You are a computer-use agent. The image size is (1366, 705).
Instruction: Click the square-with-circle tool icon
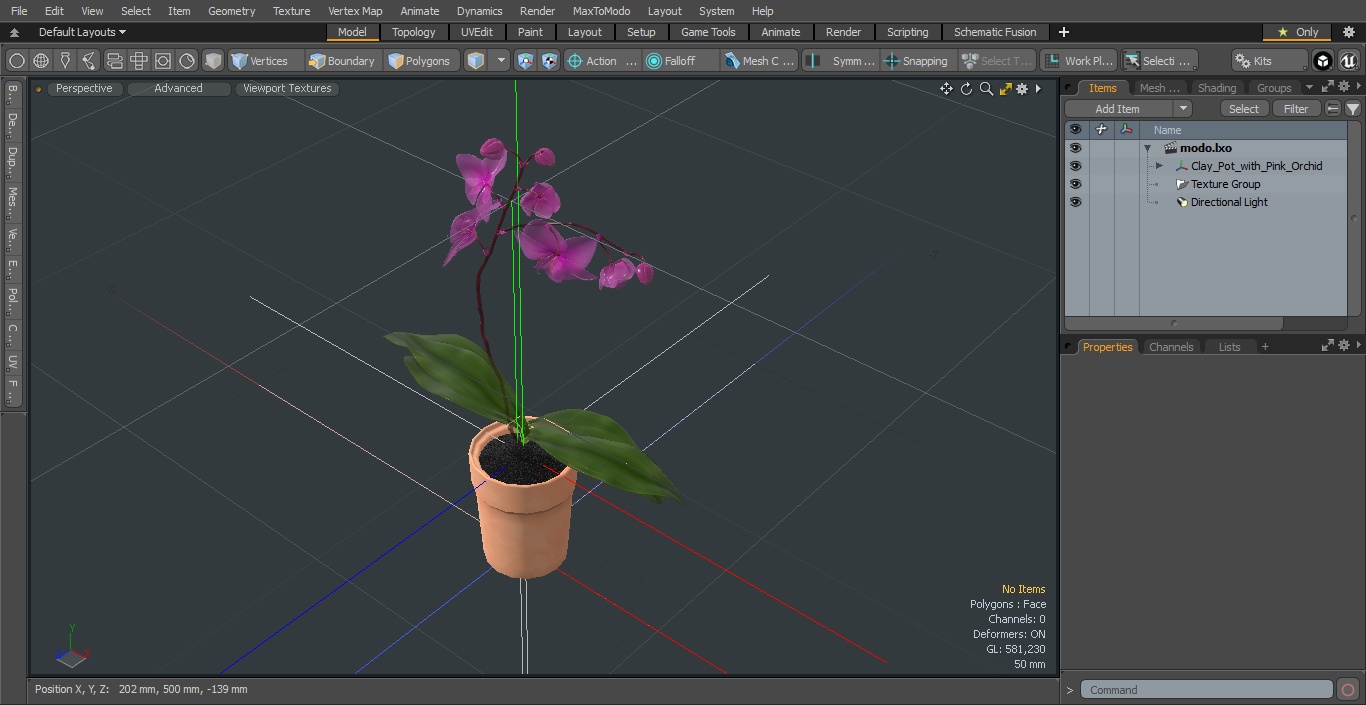163,61
